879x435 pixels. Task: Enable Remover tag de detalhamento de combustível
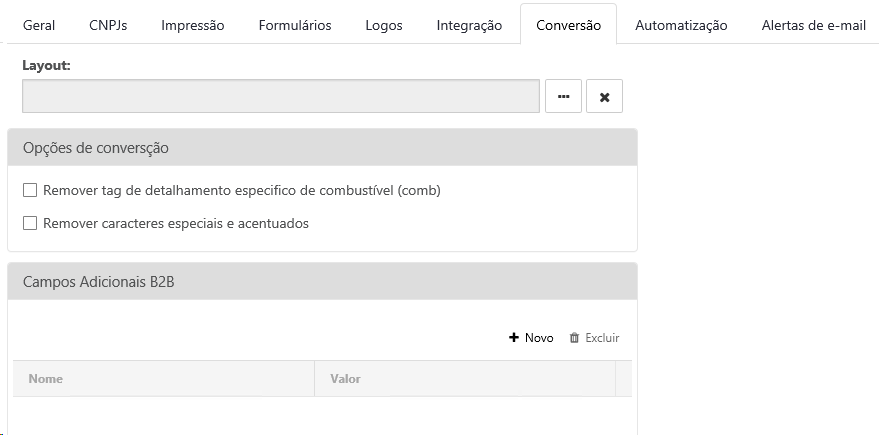(x=30, y=190)
